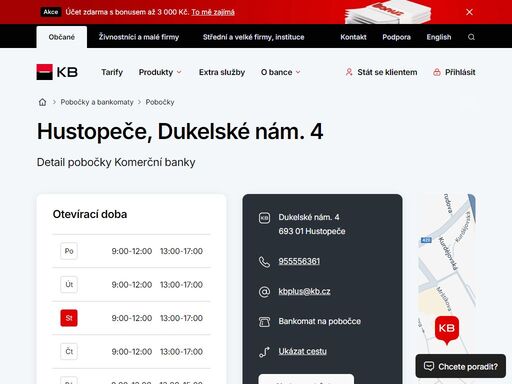Open Pobočky a bankomaty breadcrumb
Screen dimensions: 512x384
pyautogui.click(x=97, y=102)
